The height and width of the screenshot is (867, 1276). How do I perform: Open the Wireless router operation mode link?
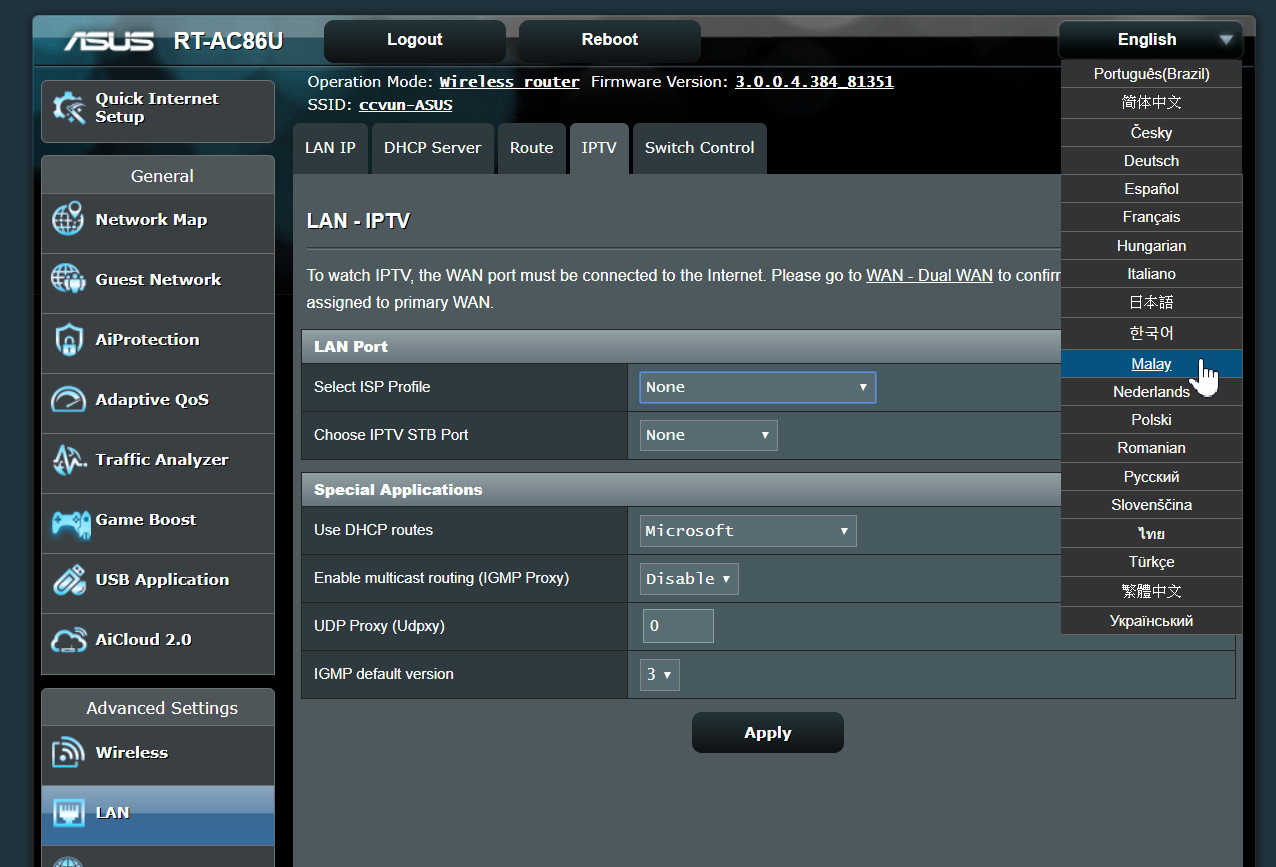coord(510,82)
